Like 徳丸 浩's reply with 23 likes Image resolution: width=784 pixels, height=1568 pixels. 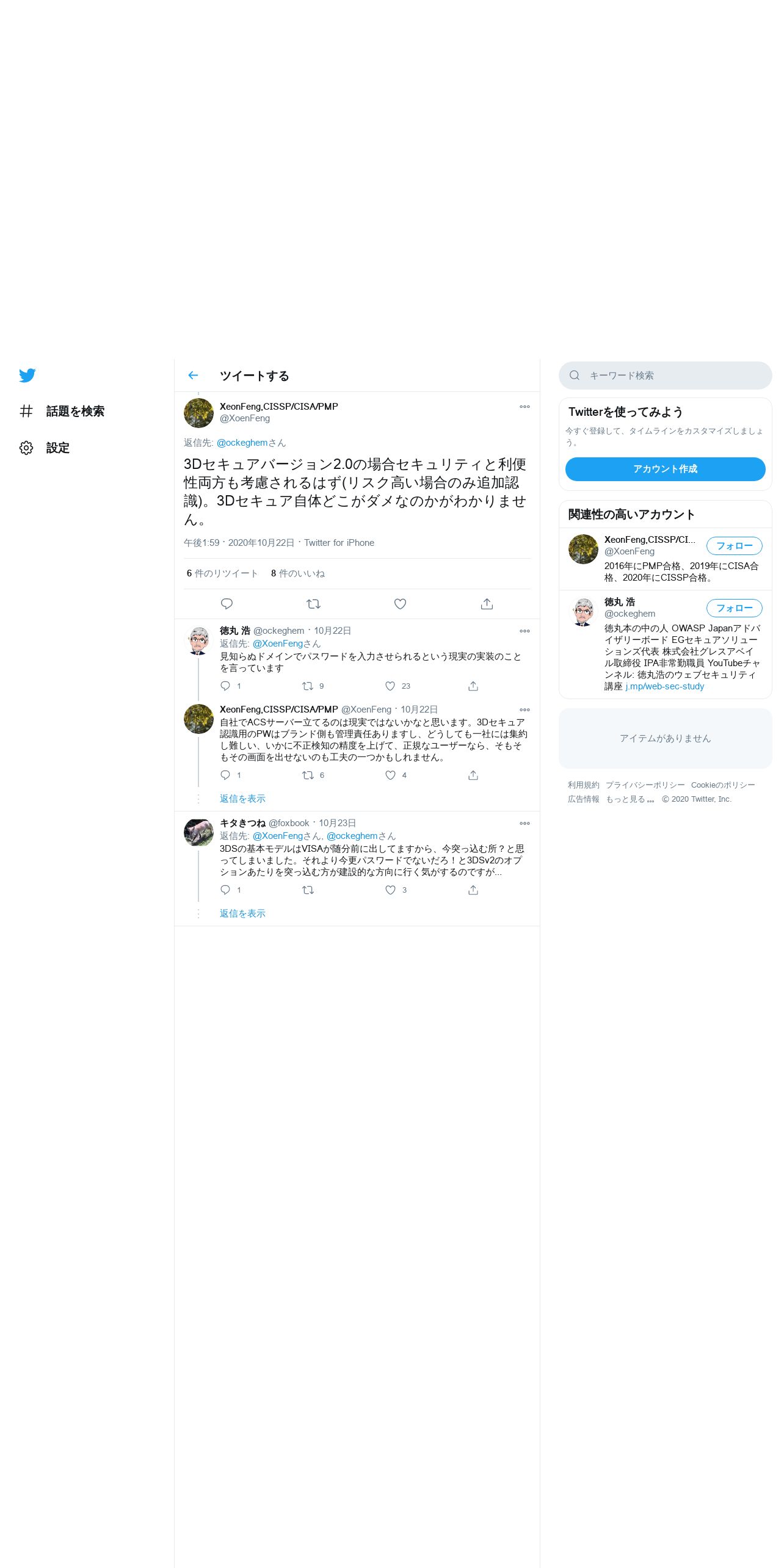pos(390,686)
